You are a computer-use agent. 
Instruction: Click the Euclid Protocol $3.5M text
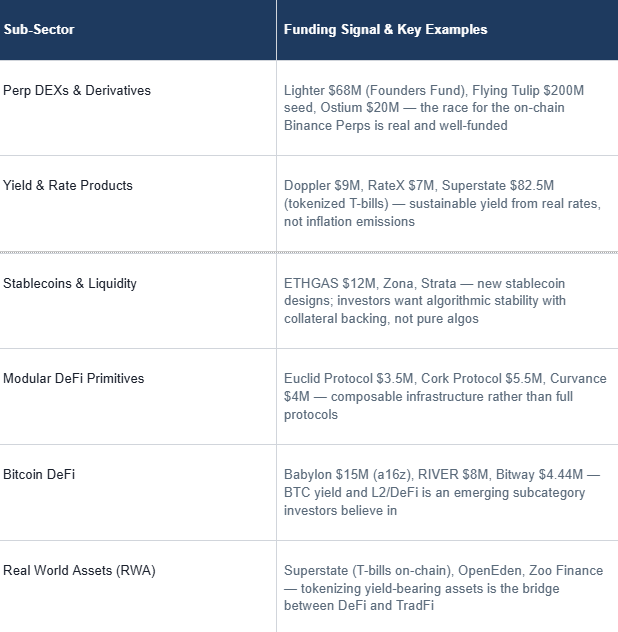[348, 379]
